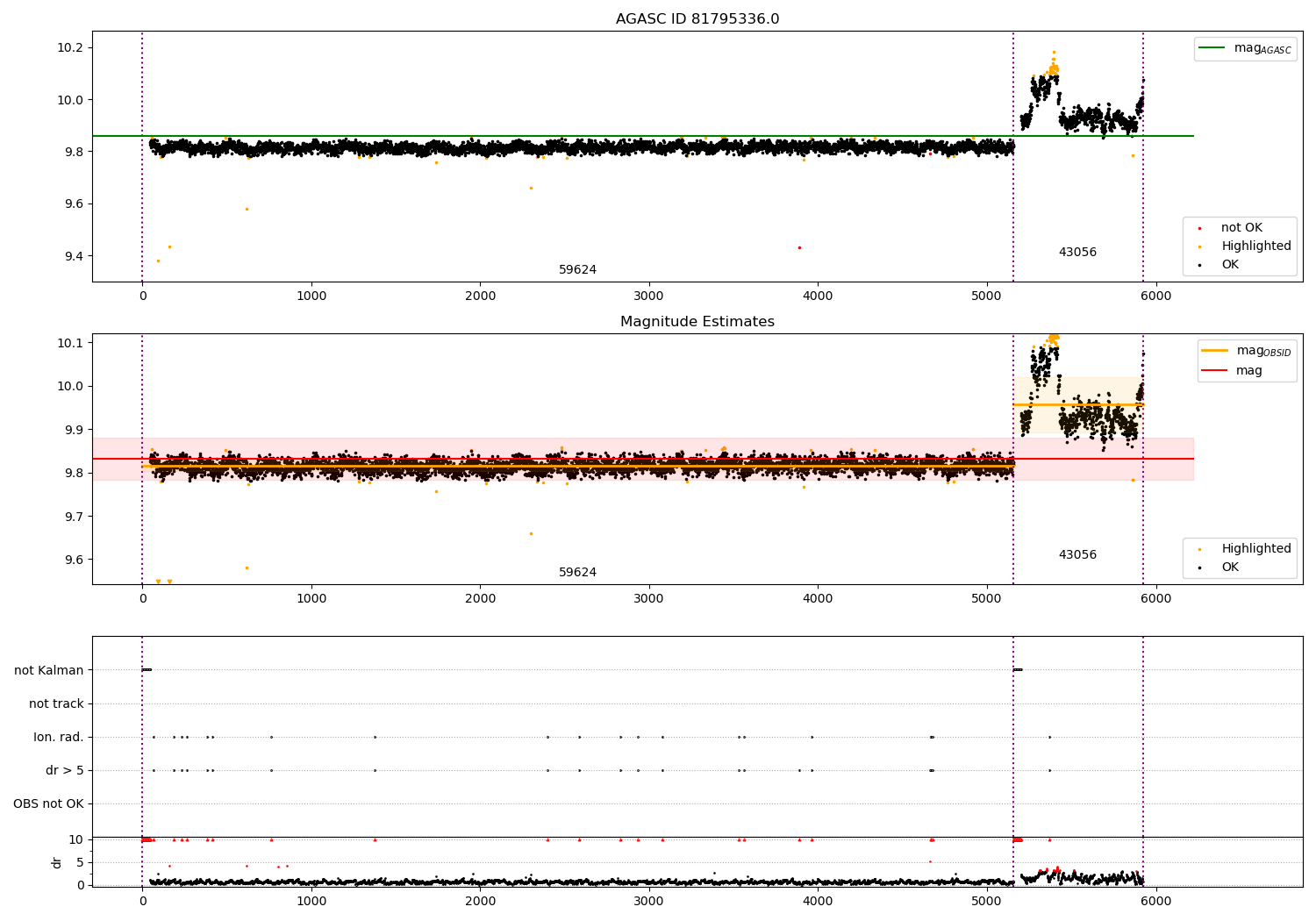
Task: Click the 3000 x-tick label under the top plot
Action: tap(649, 296)
